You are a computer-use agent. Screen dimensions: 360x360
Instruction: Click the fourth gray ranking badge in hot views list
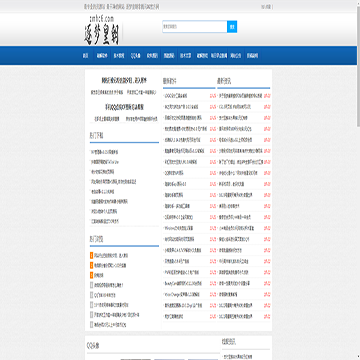pos(91,285)
